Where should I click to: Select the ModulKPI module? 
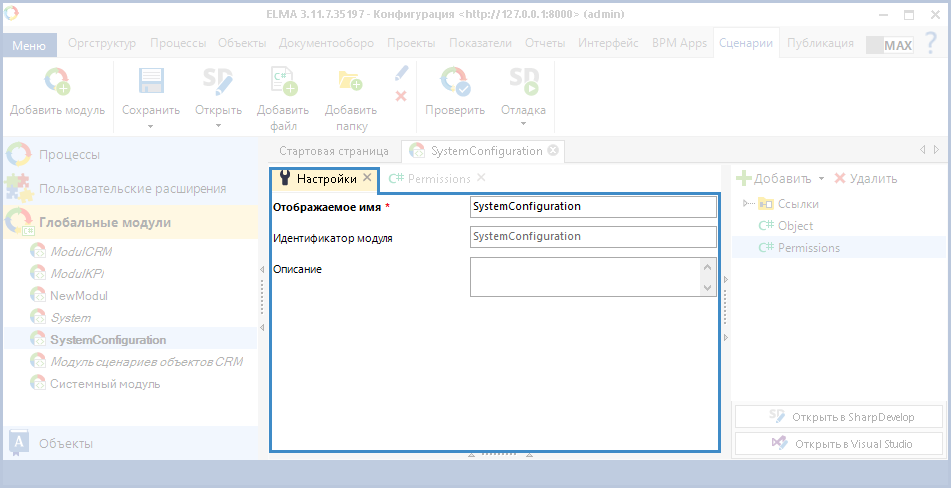pos(77,273)
